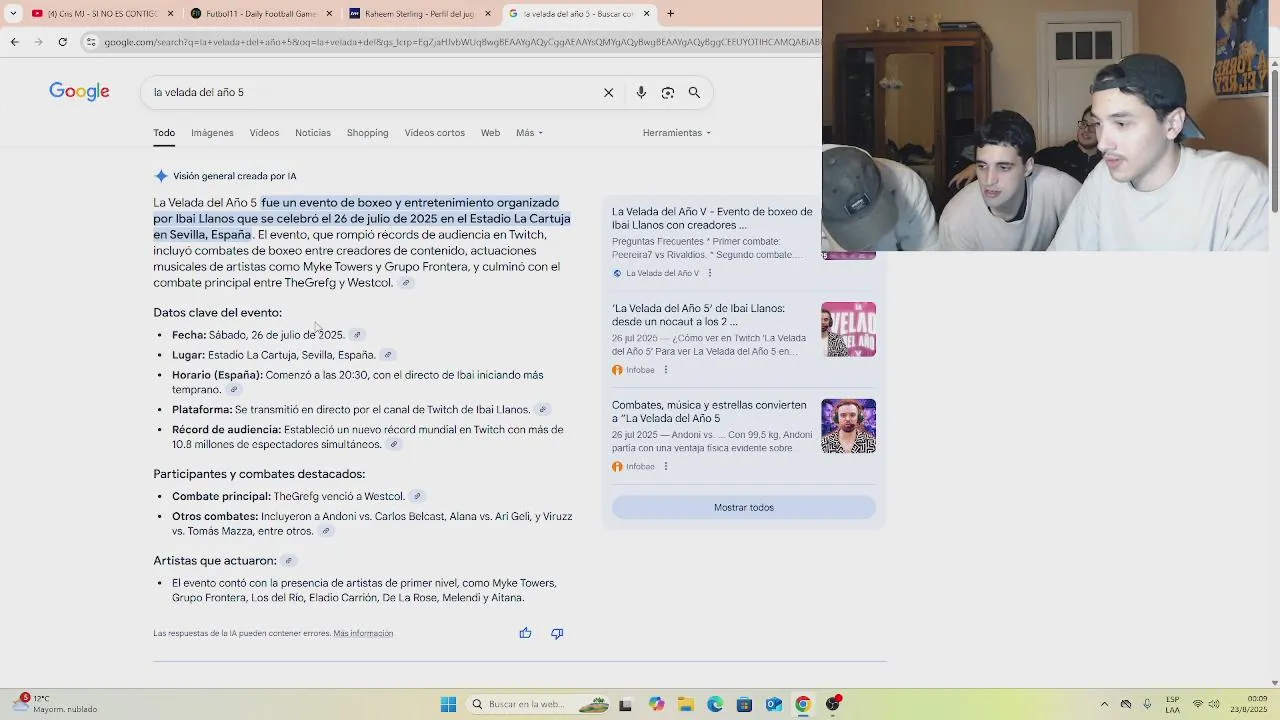The height and width of the screenshot is (720, 1280).
Task: Open site information icon in address bar
Action: coord(91,42)
